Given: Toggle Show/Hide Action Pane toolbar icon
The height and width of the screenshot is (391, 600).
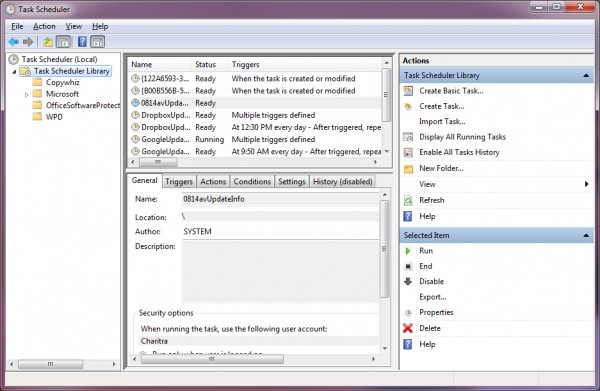Looking at the screenshot, I should point(98,42).
